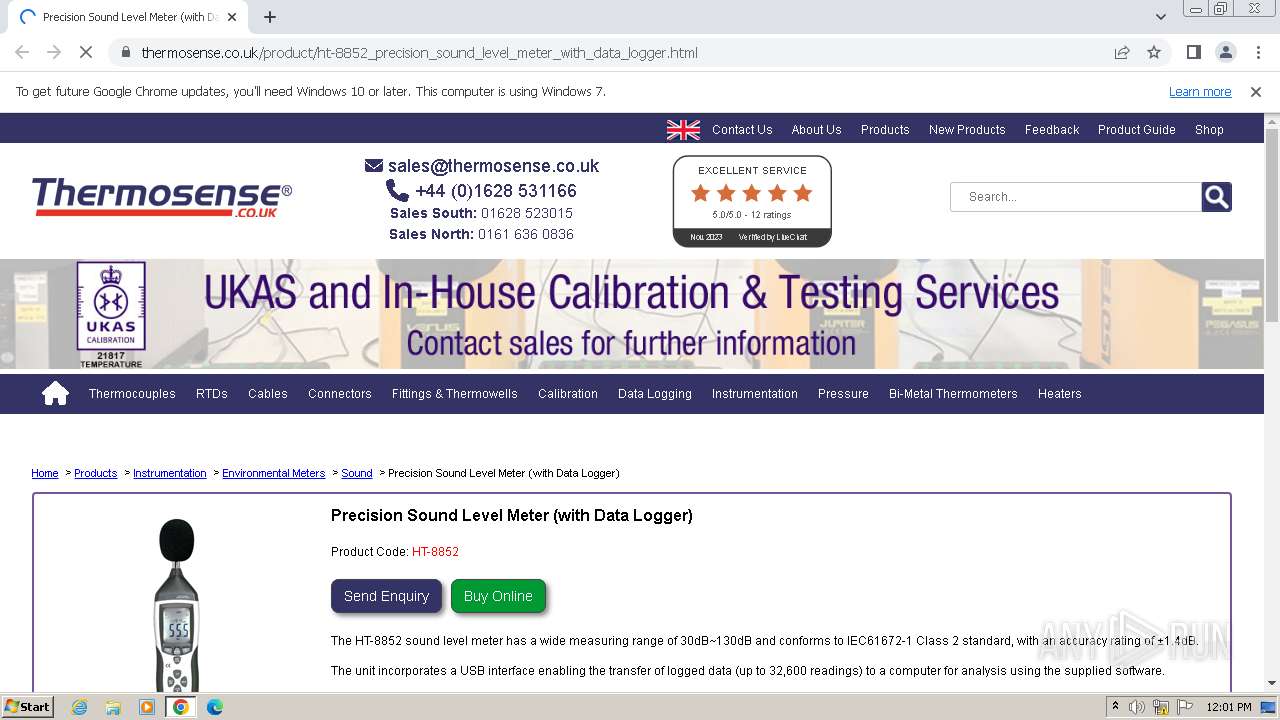The width and height of the screenshot is (1280, 720).
Task: Click Environmental Meters breadcrumb link
Action: click(273, 474)
